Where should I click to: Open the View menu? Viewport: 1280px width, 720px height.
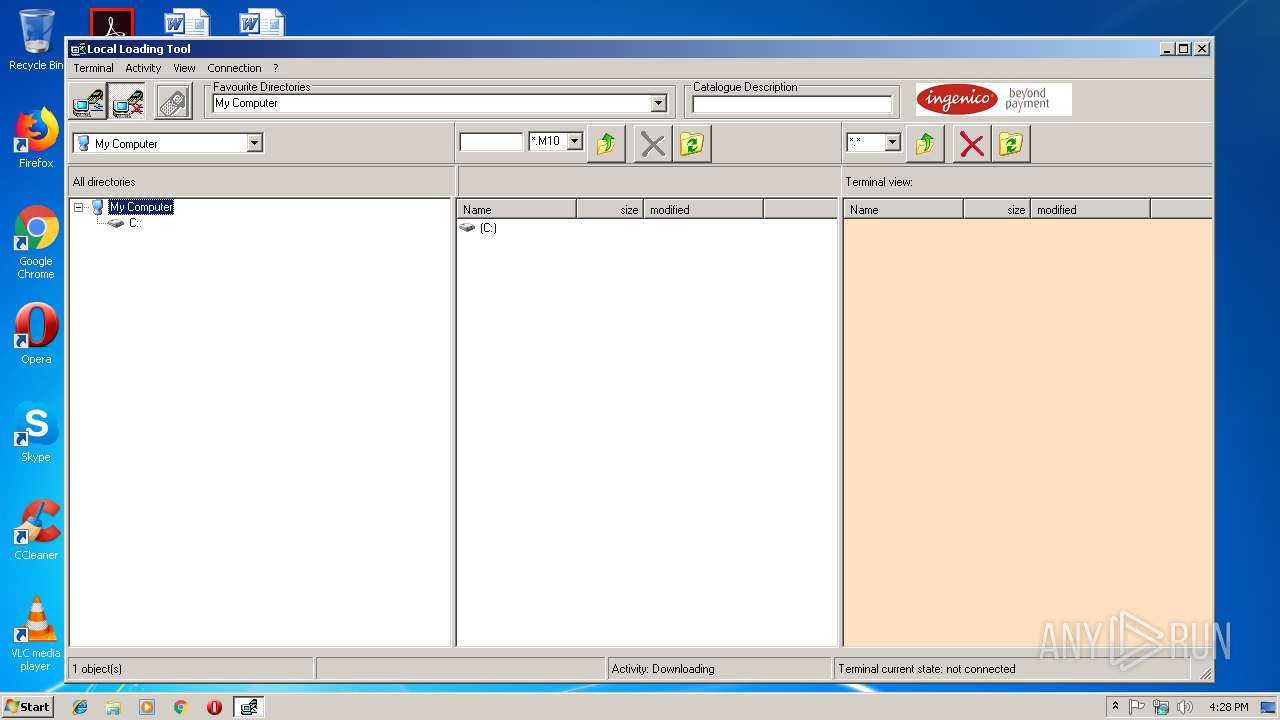coord(184,68)
